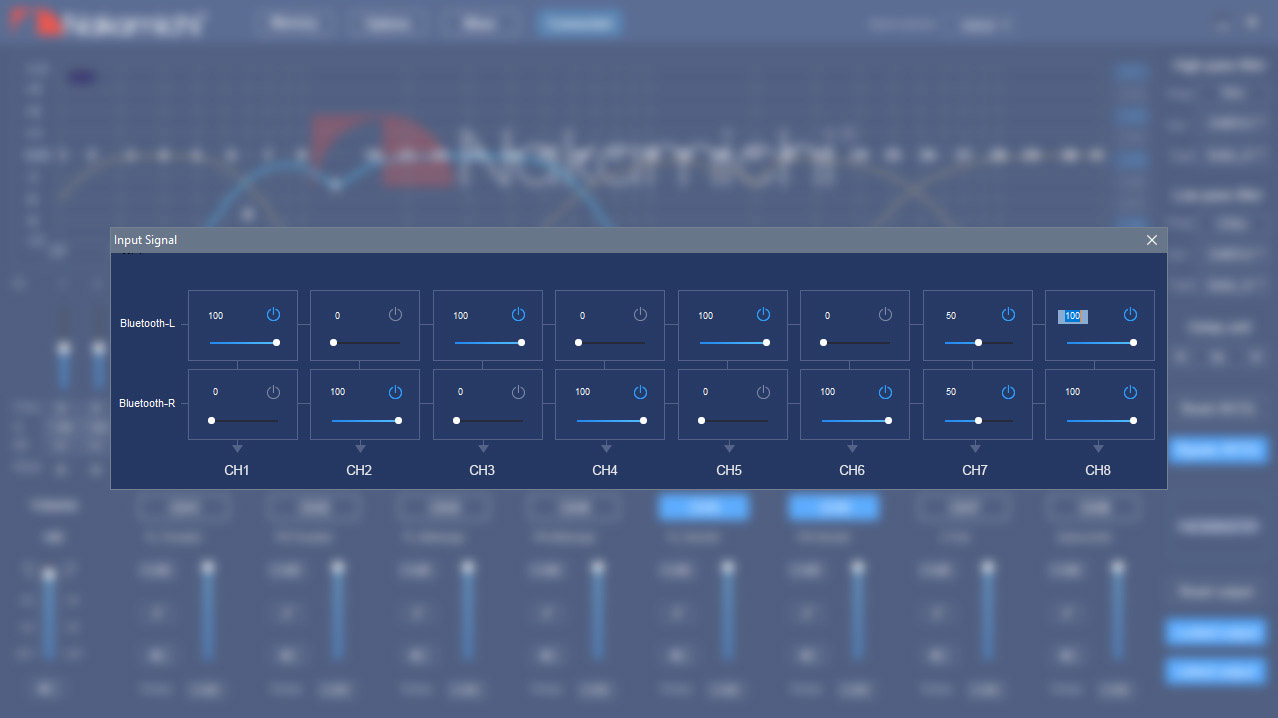Screen dimensions: 1278x718
Task: Click the Bluetooth-R value 50 for CH7
Action: click(951, 392)
